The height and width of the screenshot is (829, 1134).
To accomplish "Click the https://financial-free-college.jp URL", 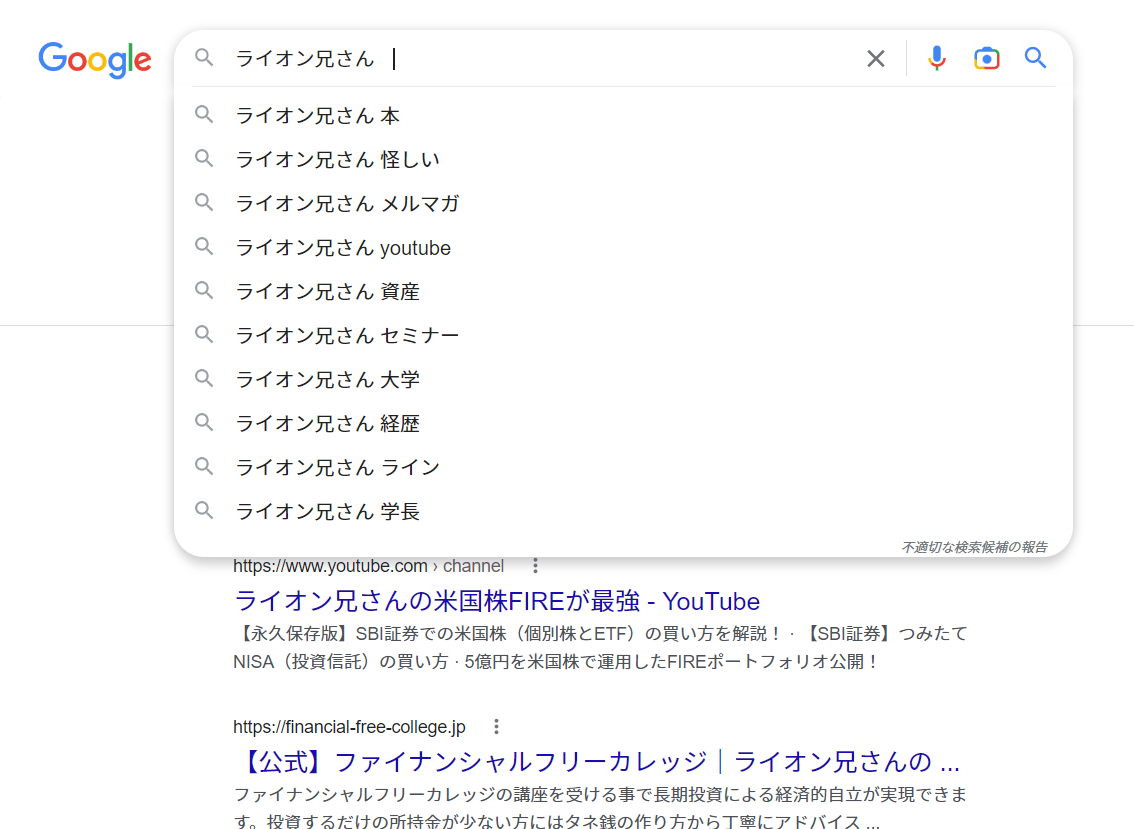I will 349,727.
